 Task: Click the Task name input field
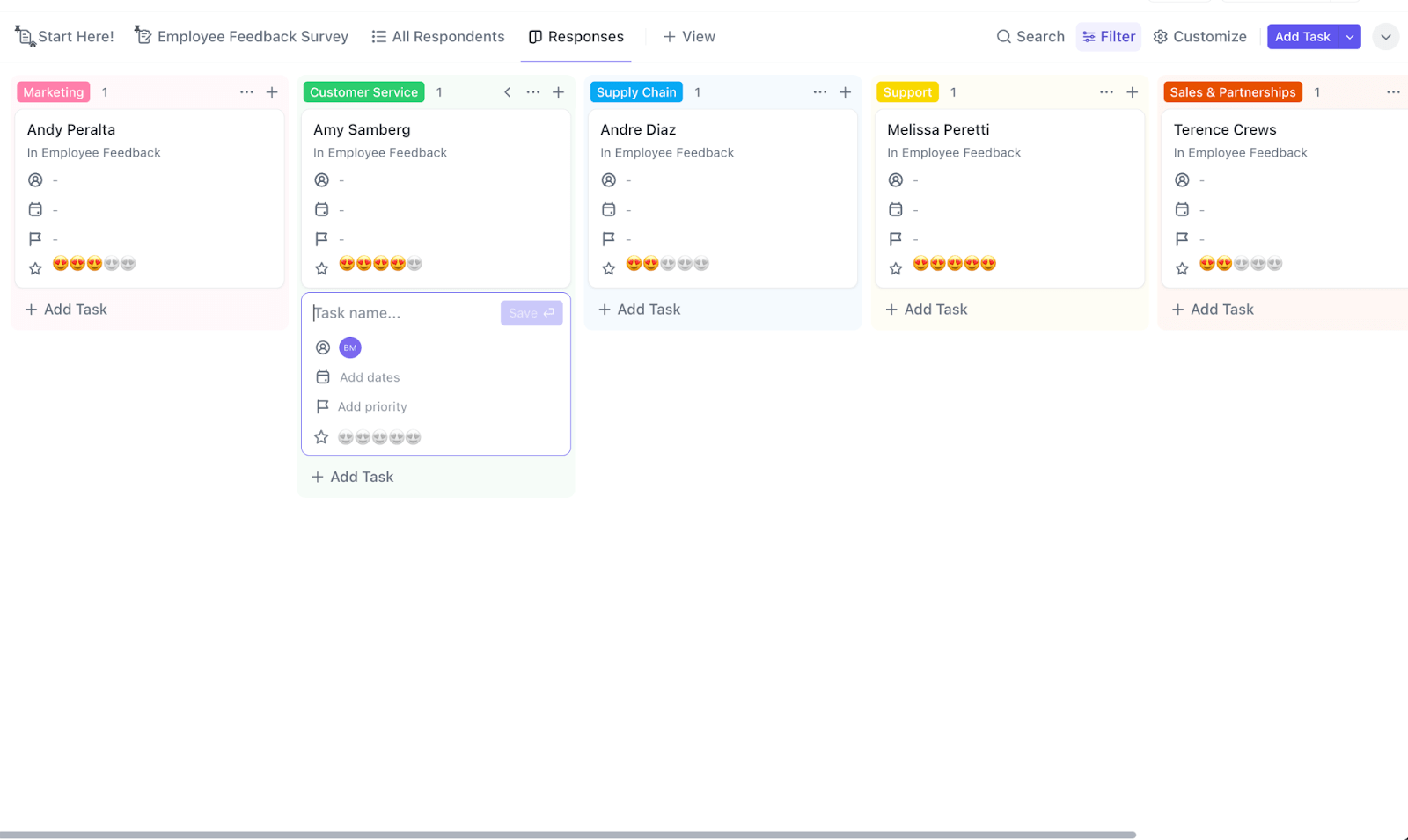point(403,313)
